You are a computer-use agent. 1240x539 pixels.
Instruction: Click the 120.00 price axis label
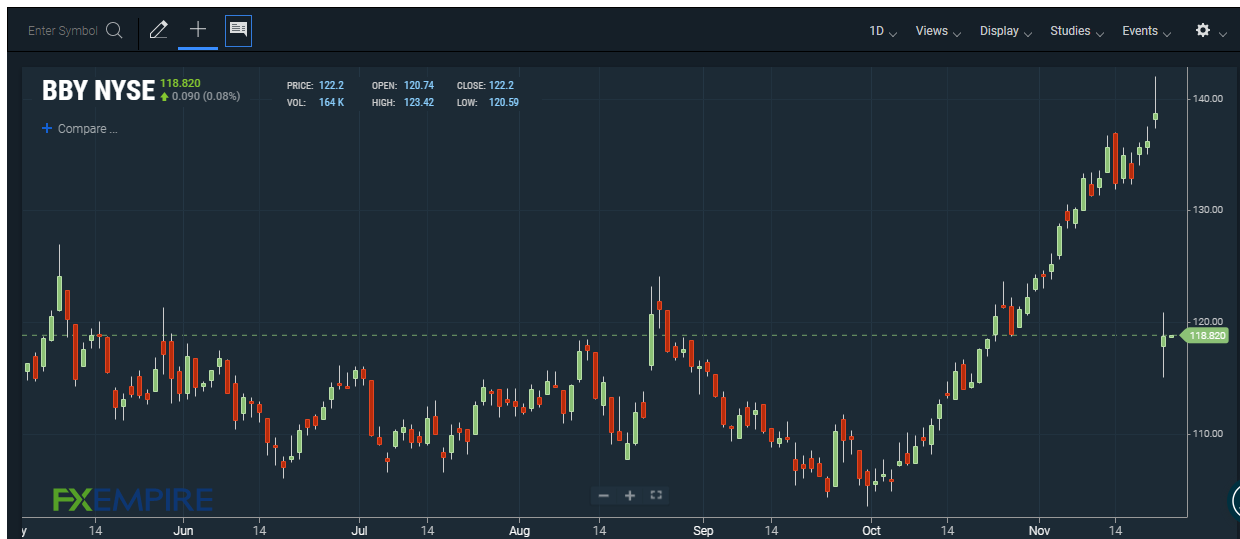point(1208,322)
